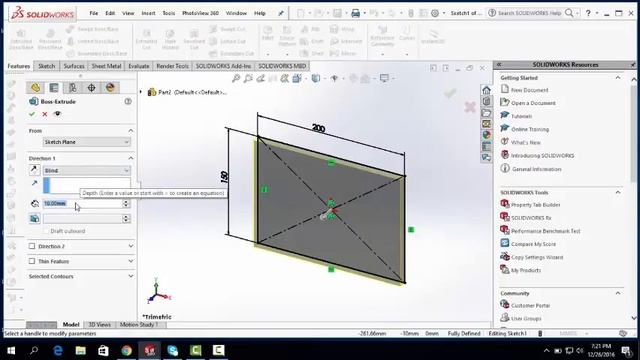Screen dimensions: 640x360
Task: Open Property Tab Builder link
Action: [536, 204]
